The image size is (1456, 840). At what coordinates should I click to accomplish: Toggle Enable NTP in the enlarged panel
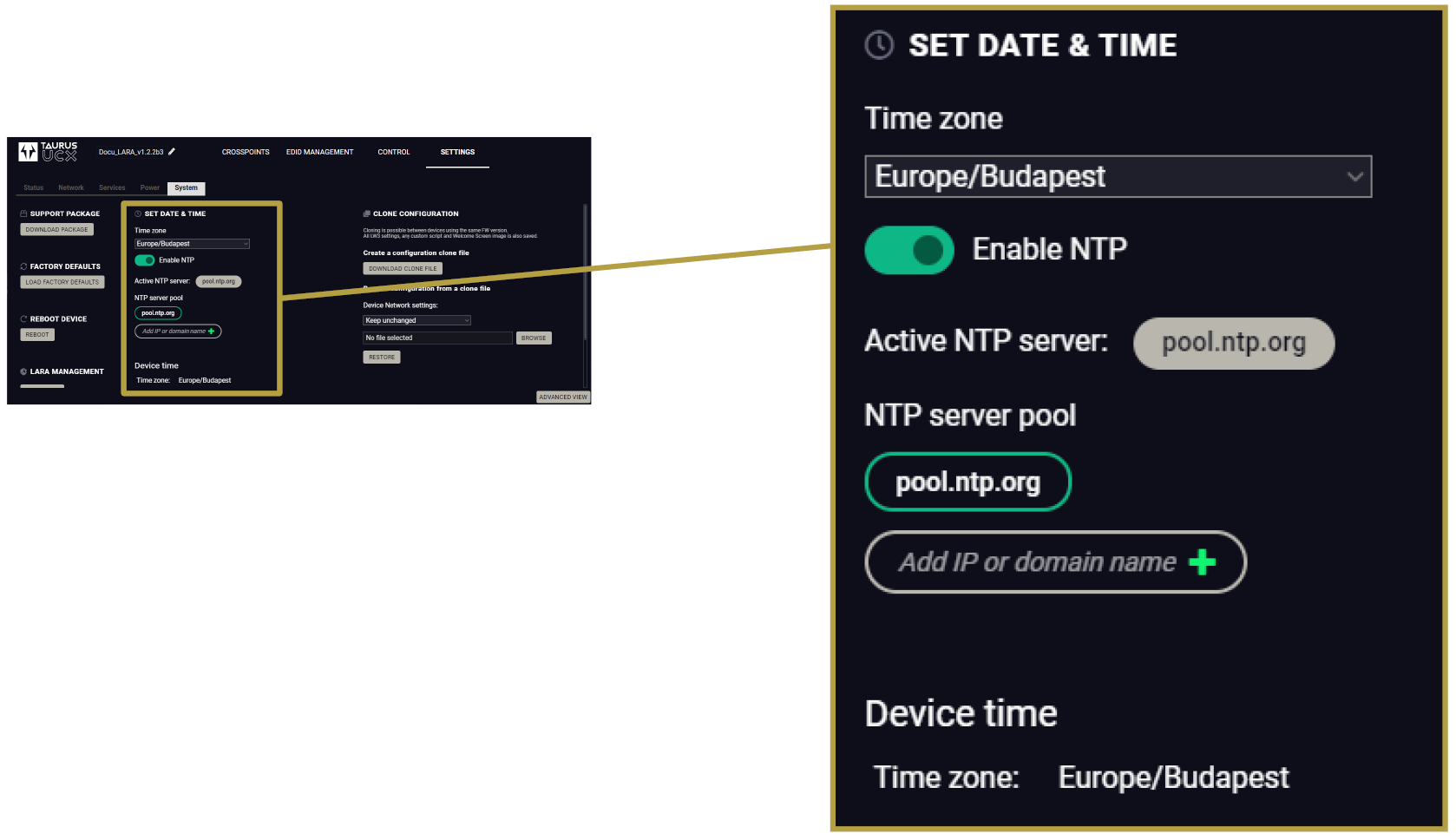pyautogui.click(x=908, y=250)
